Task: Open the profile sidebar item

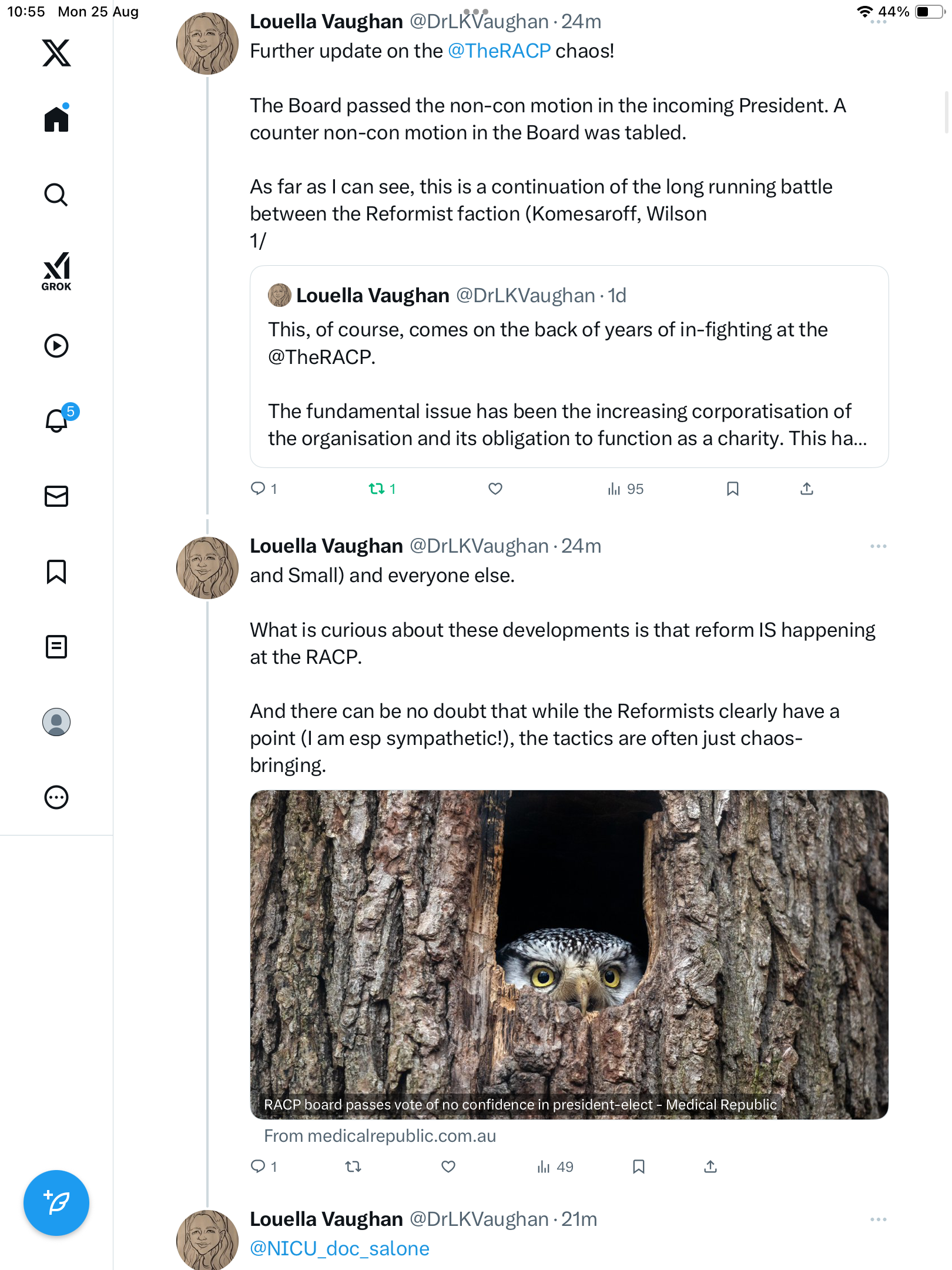Action: (x=56, y=722)
